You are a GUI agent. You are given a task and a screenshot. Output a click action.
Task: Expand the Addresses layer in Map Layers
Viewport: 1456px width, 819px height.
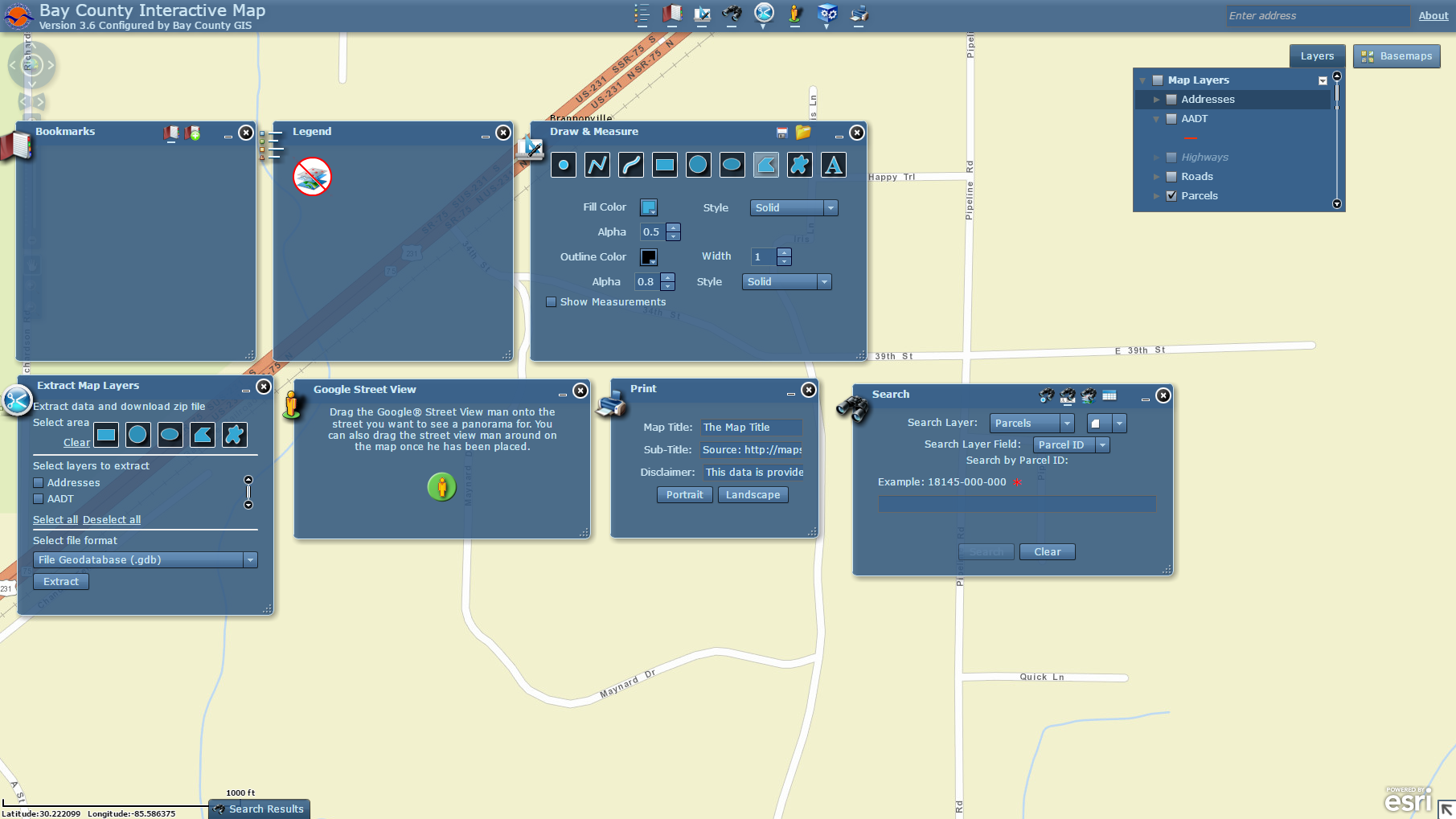coord(1158,99)
